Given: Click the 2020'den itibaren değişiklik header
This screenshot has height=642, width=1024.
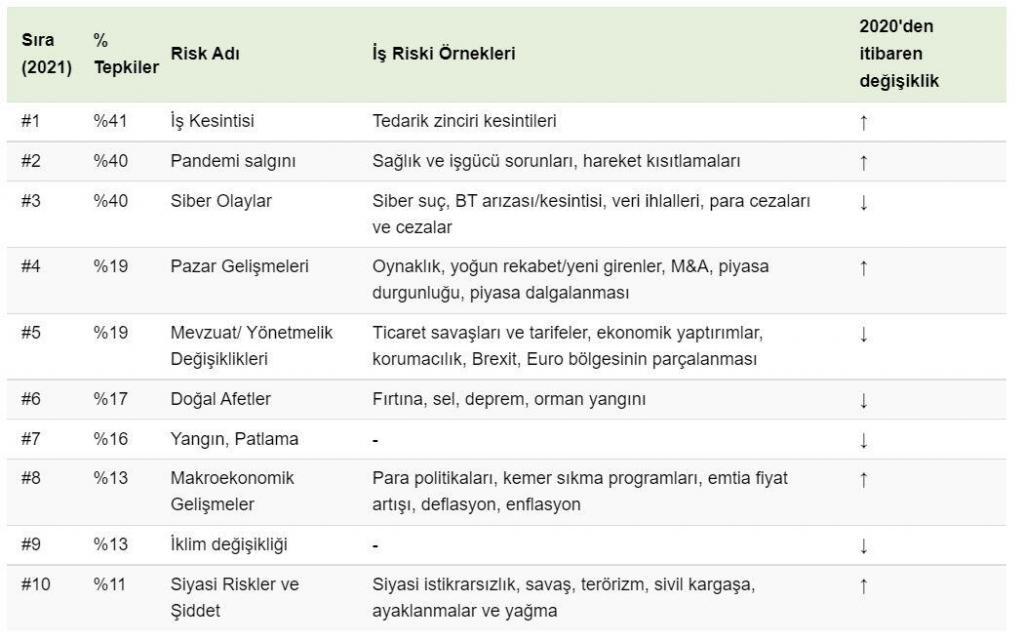Looking at the screenshot, I should coord(899,54).
